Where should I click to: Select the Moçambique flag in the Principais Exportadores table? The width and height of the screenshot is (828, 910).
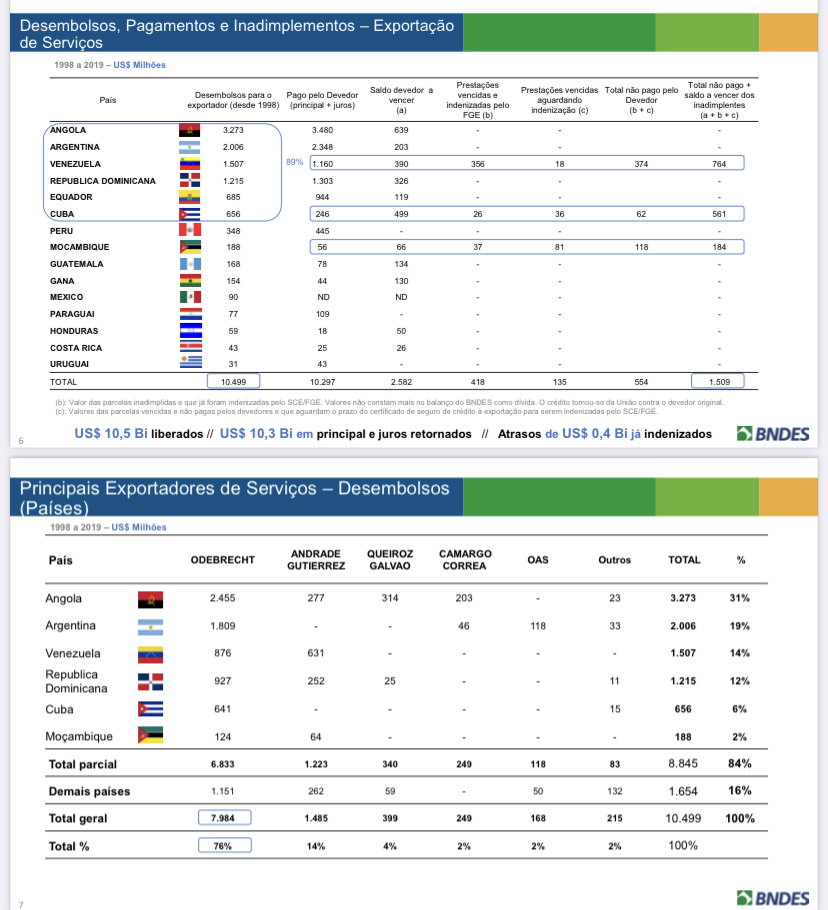coord(150,735)
